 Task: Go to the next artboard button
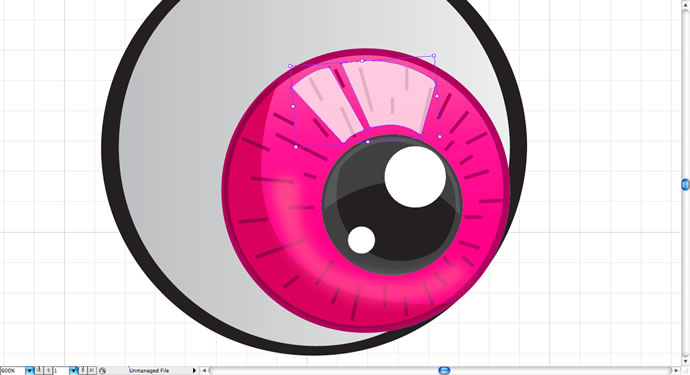coord(83,371)
